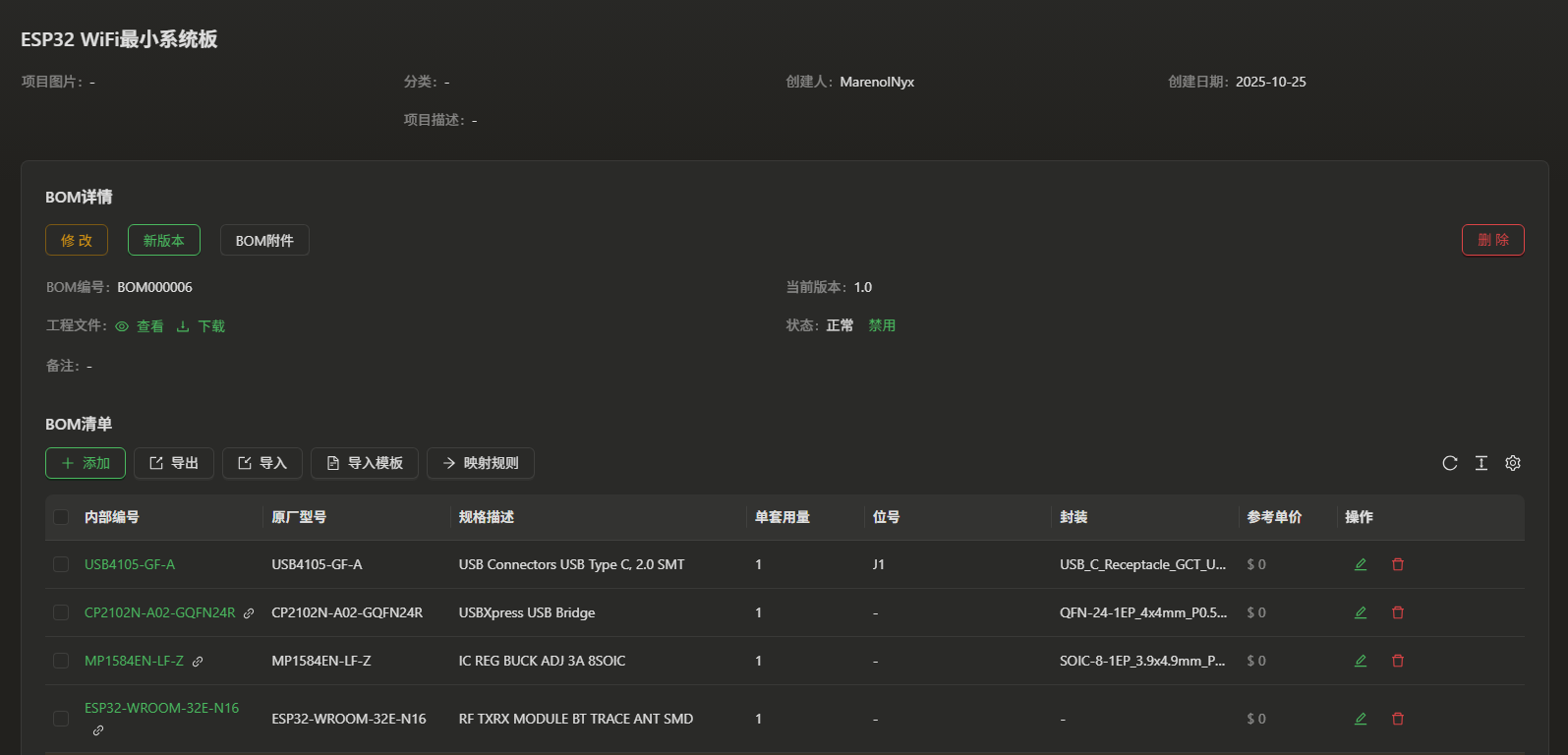Delete the CP2102N-A02-GQFN24R row via trash icon

tap(1398, 612)
